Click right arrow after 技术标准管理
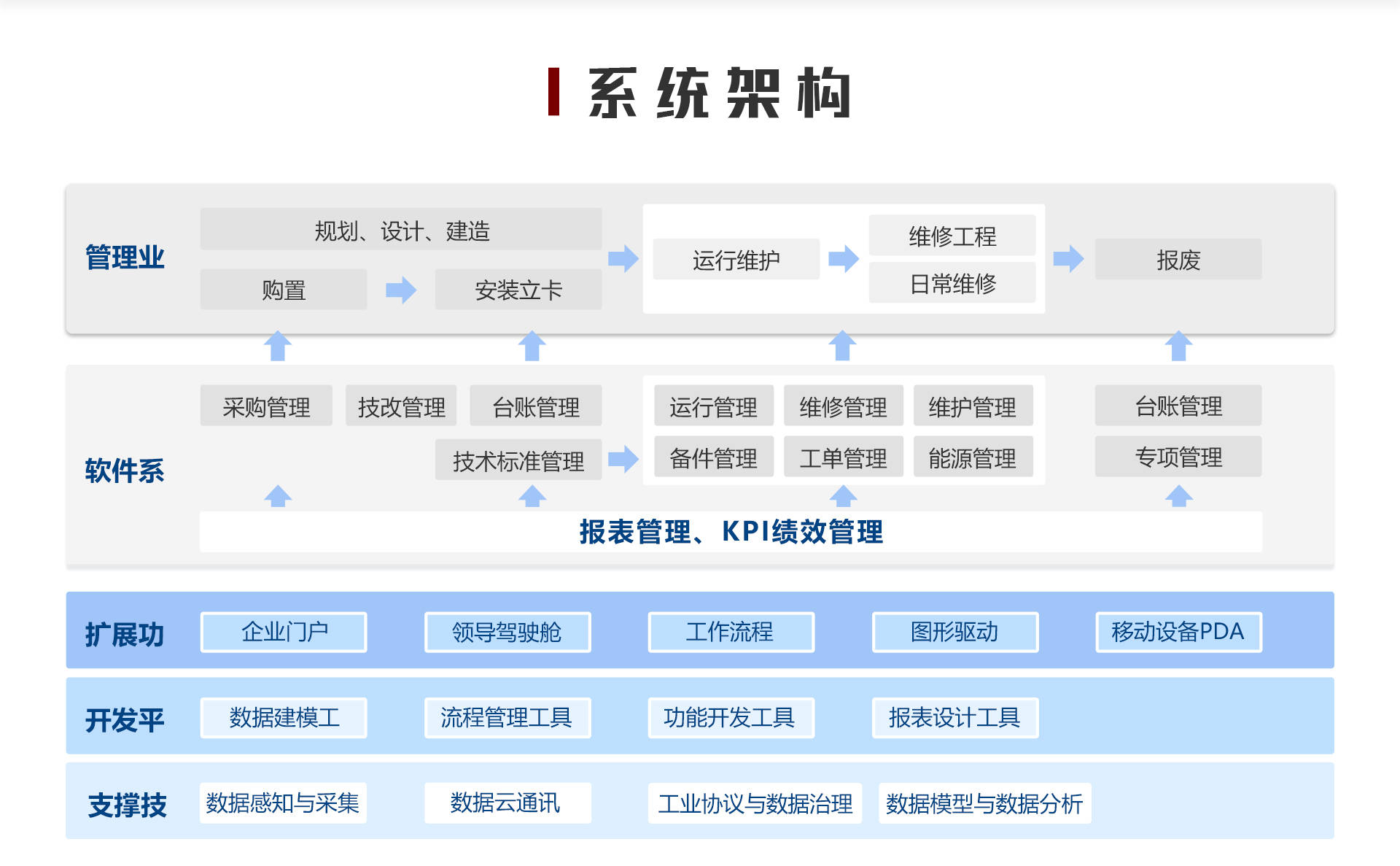Image resolution: width=1400 pixels, height=866 pixels. tap(623, 459)
